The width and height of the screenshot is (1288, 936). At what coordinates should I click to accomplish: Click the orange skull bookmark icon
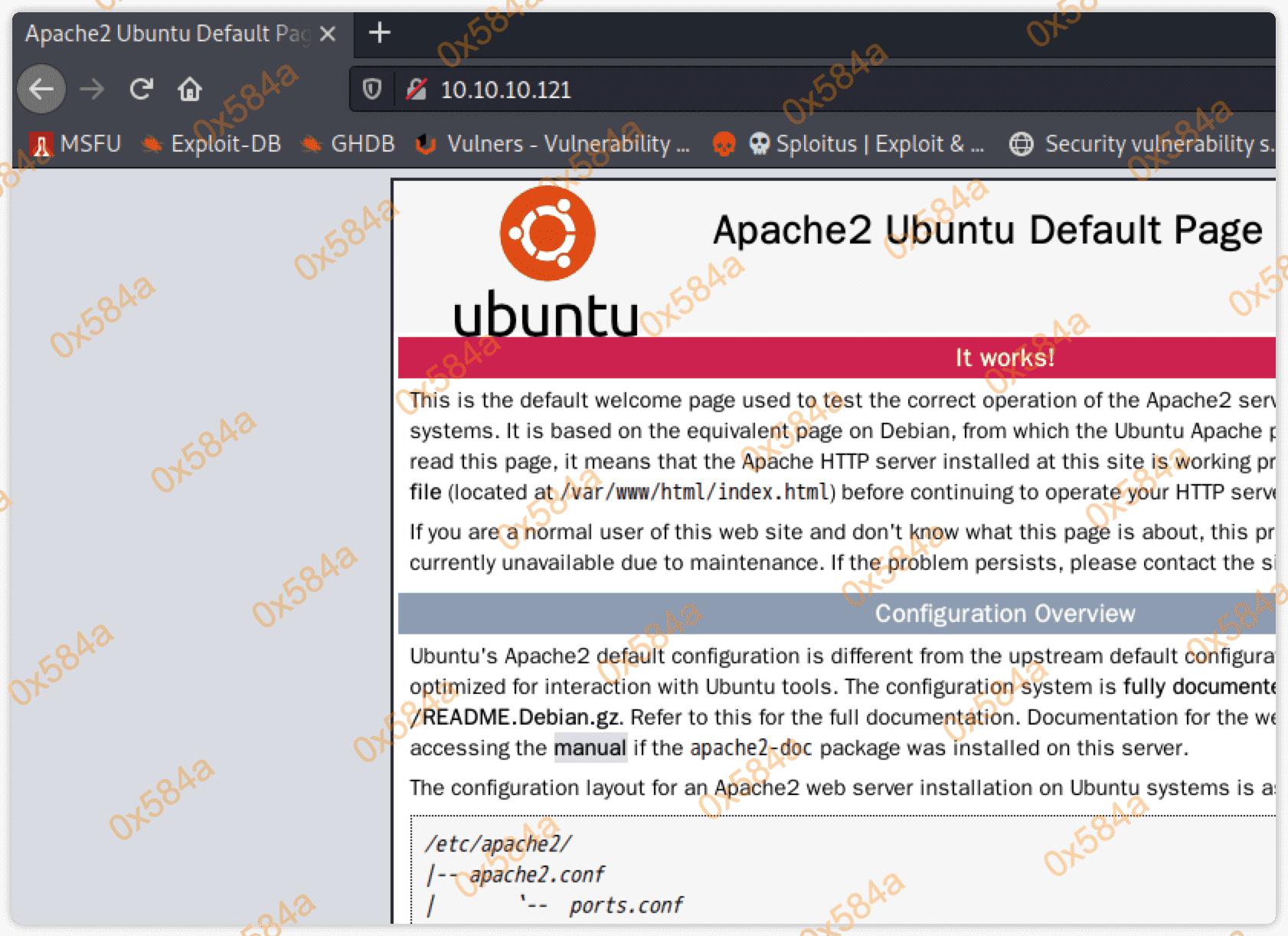(723, 144)
